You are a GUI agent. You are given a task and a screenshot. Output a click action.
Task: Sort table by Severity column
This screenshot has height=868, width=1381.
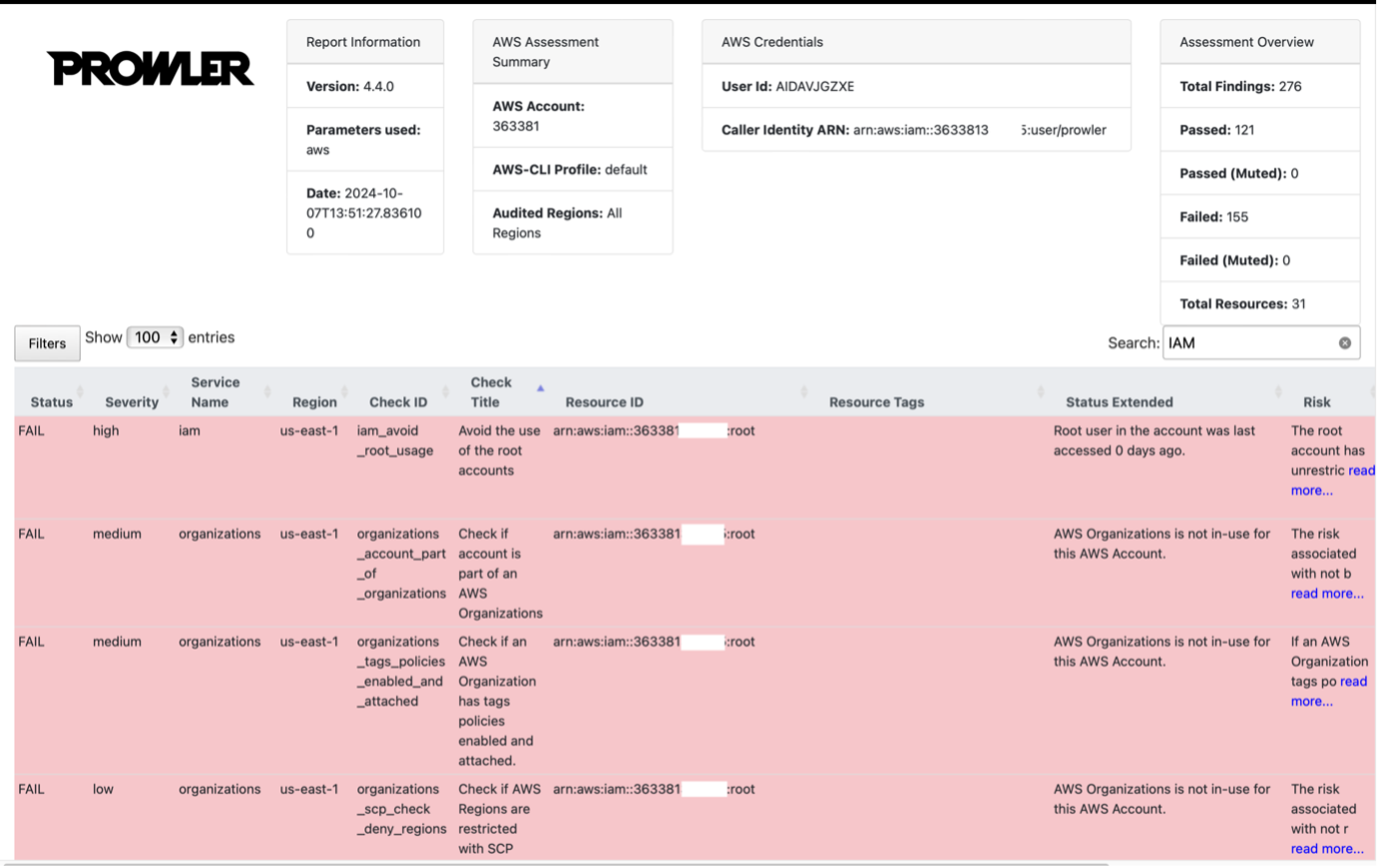pos(132,402)
